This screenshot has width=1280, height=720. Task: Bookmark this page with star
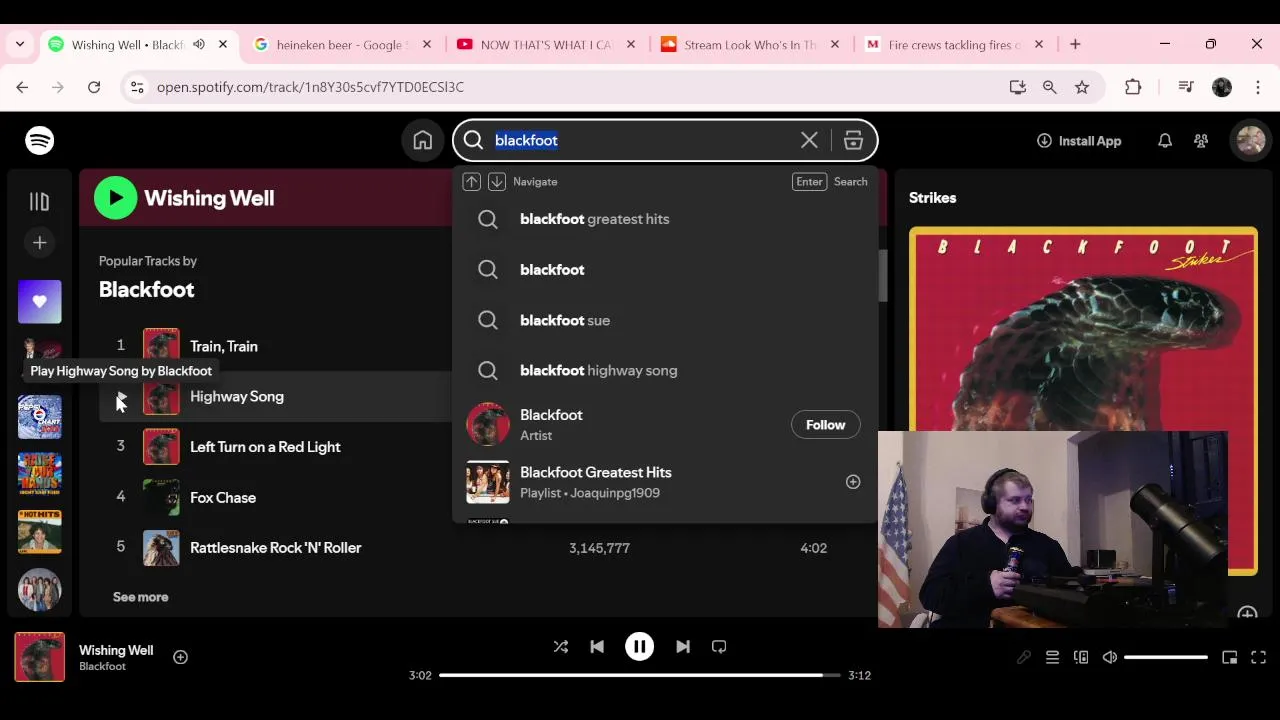click(x=1082, y=88)
